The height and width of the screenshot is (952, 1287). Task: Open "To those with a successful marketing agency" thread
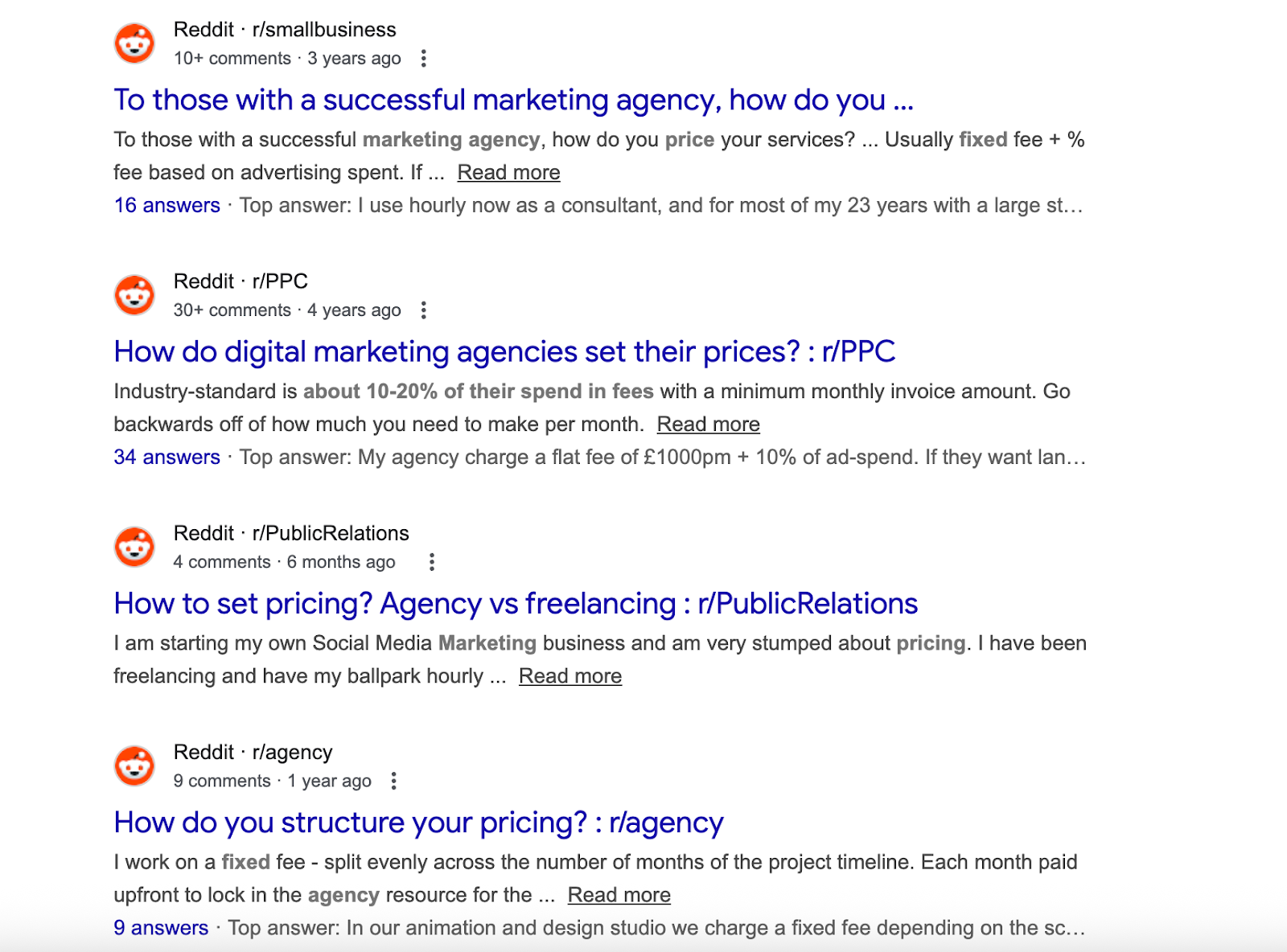tap(515, 100)
